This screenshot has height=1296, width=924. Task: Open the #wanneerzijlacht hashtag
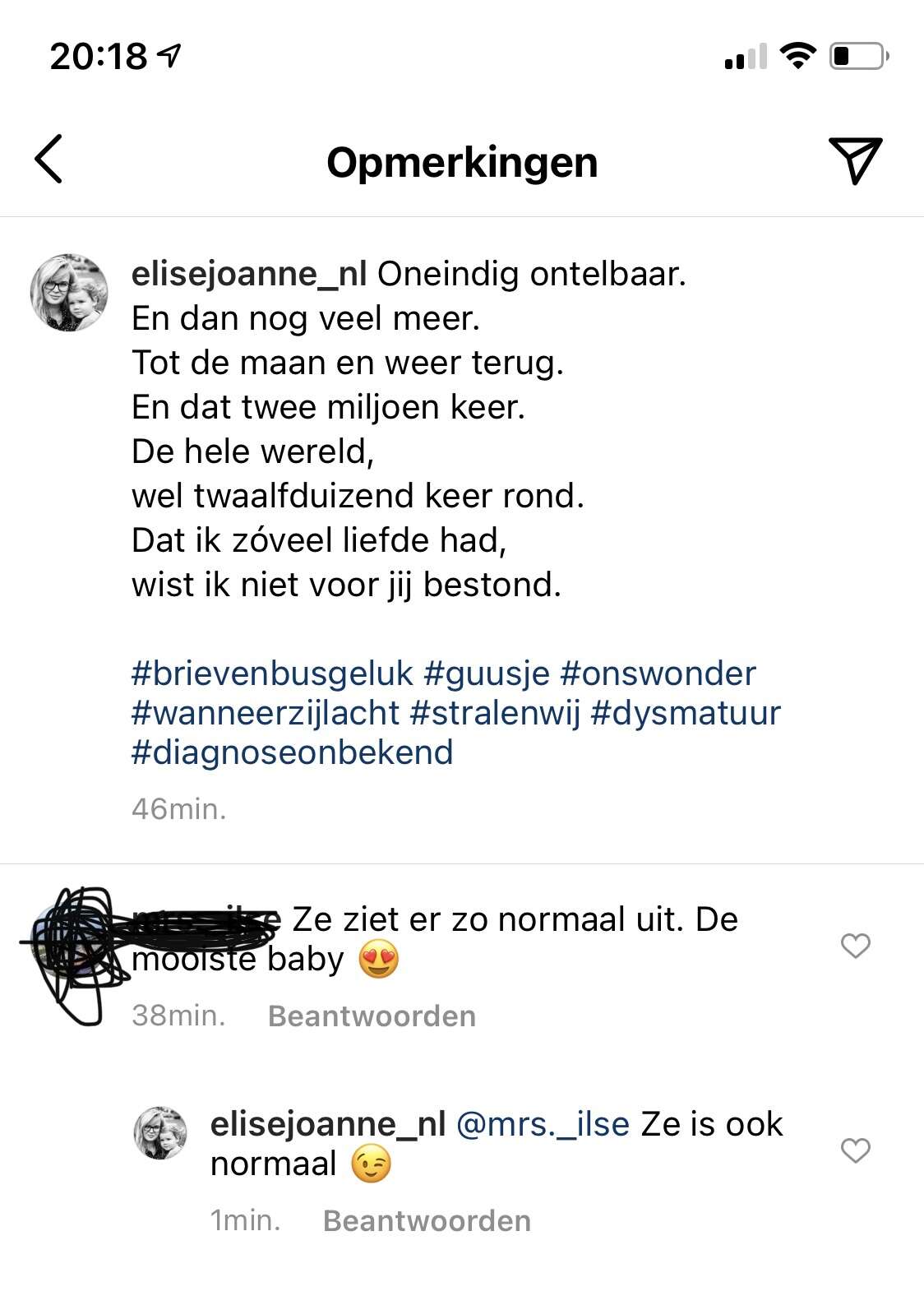click(266, 713)
